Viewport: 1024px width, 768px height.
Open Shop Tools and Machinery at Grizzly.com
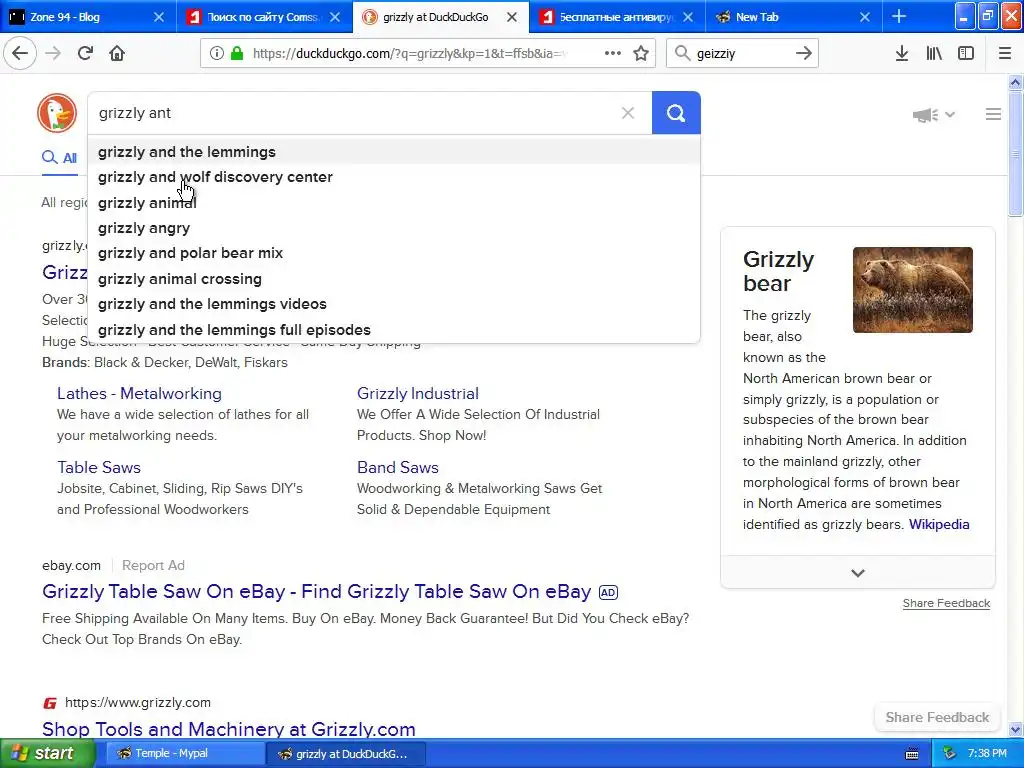point(229,729)
